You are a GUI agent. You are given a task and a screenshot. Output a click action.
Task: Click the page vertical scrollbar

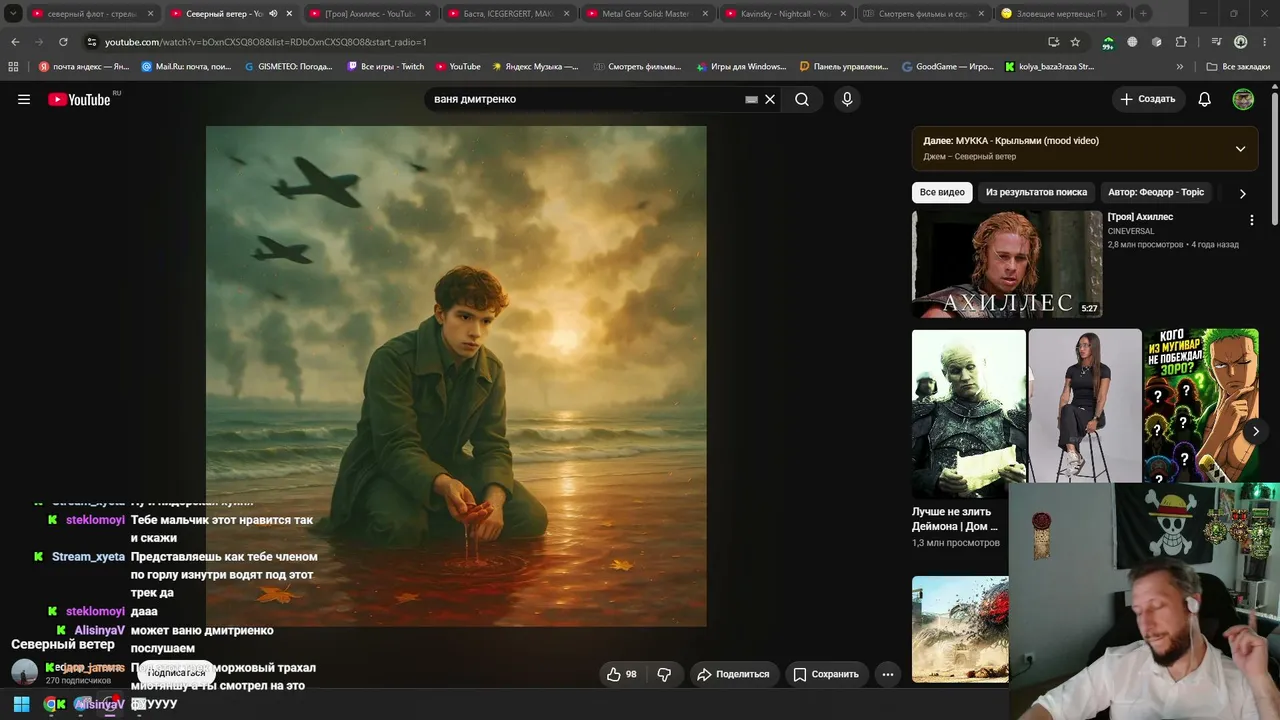1275,158
